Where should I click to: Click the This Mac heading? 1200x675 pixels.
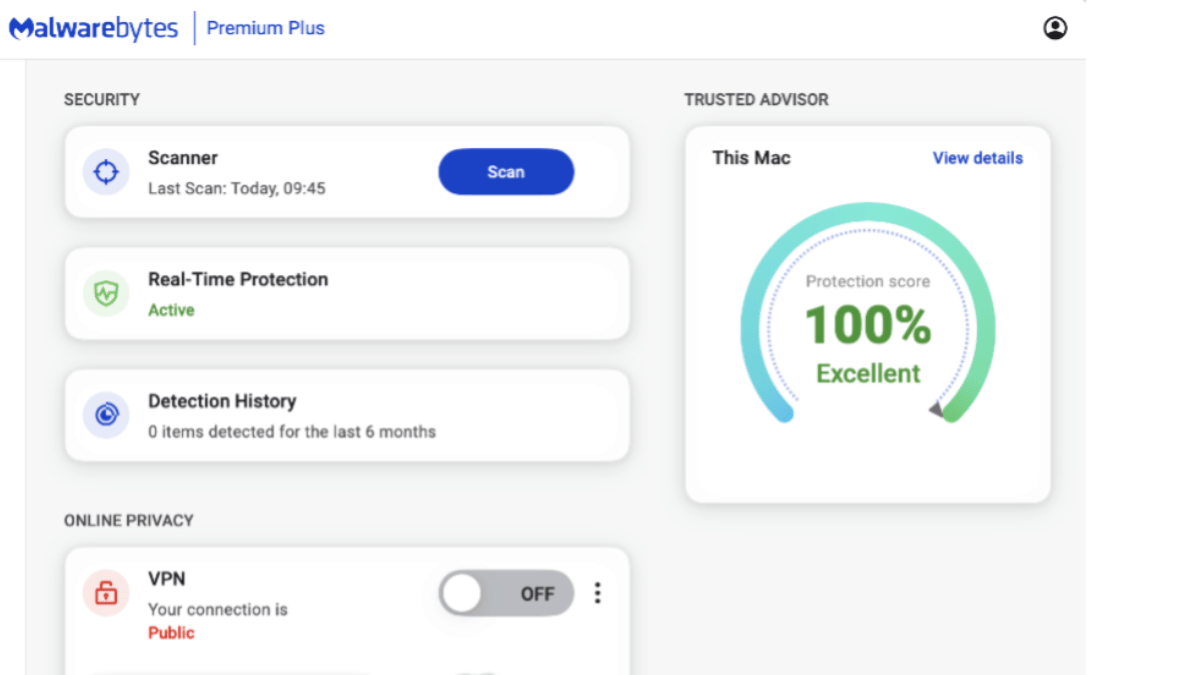click(751, 158)
